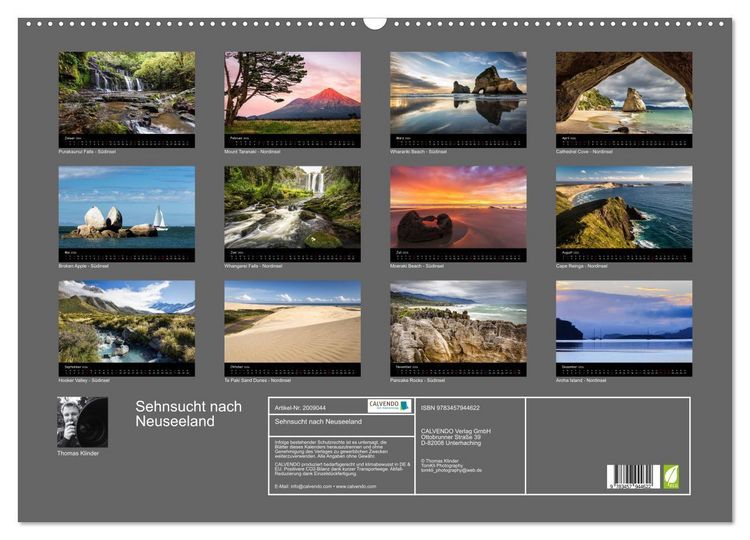The width and height of the screenshot is (750, 540).
Task: Click the barcode beside the green leaf icon
Action: tap(633, 477)
